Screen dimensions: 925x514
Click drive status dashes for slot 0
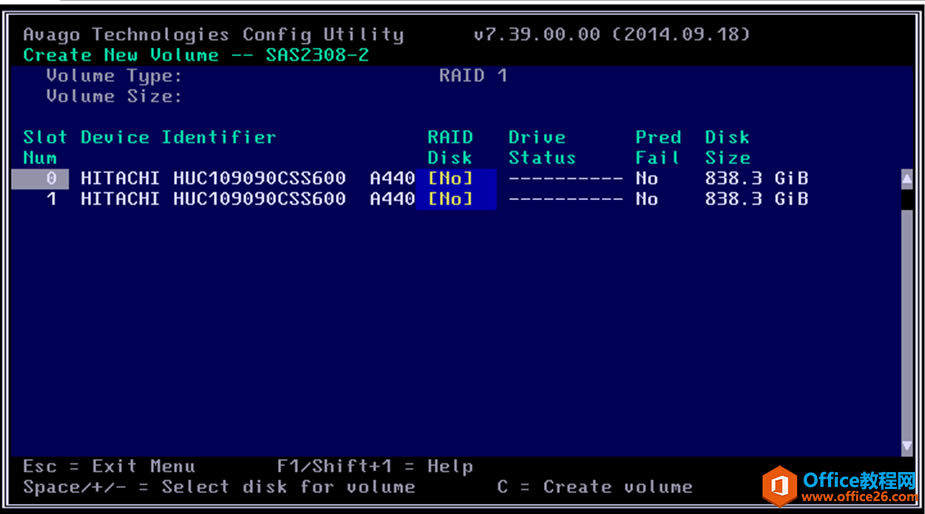566,178
